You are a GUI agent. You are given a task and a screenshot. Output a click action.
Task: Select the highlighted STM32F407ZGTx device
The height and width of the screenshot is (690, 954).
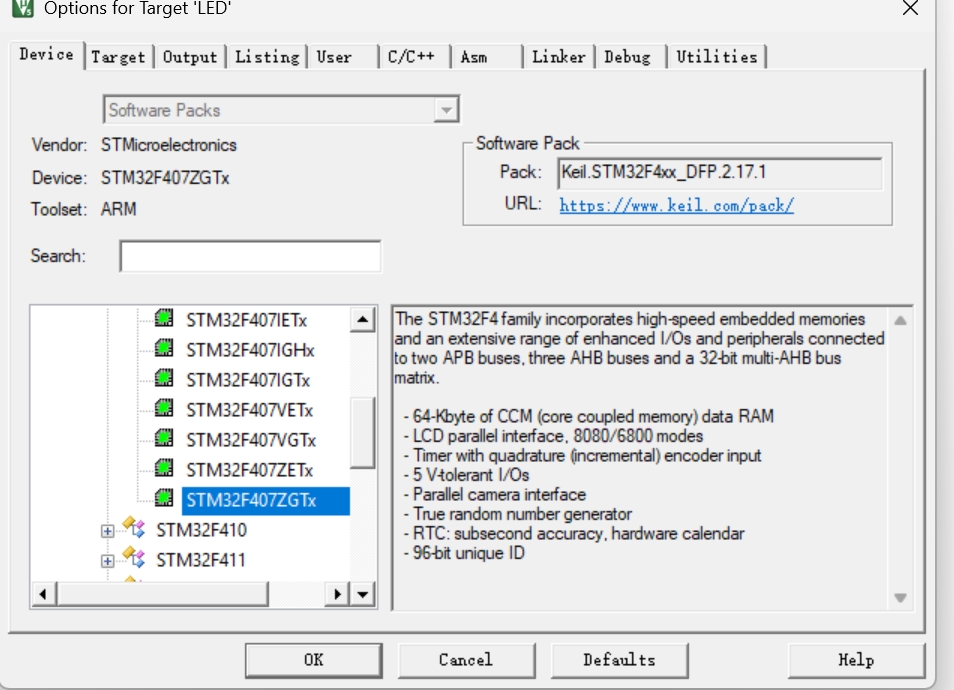pyautogui.click(x=266, y=500)
